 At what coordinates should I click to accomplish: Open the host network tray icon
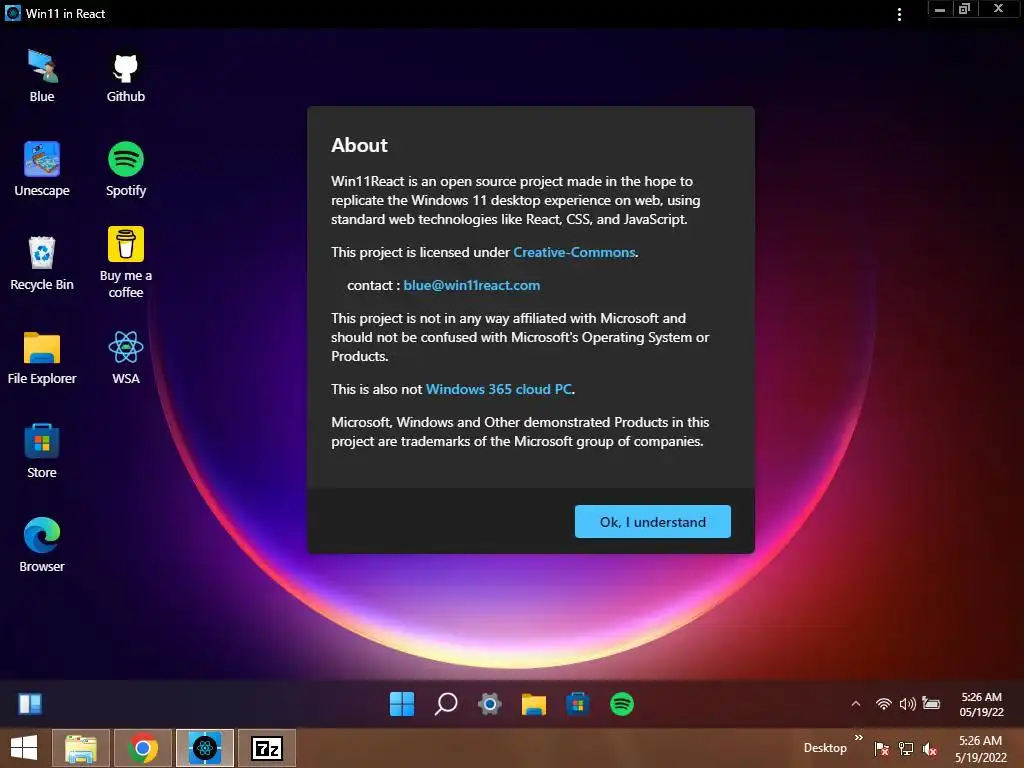(x=906, y=748)
